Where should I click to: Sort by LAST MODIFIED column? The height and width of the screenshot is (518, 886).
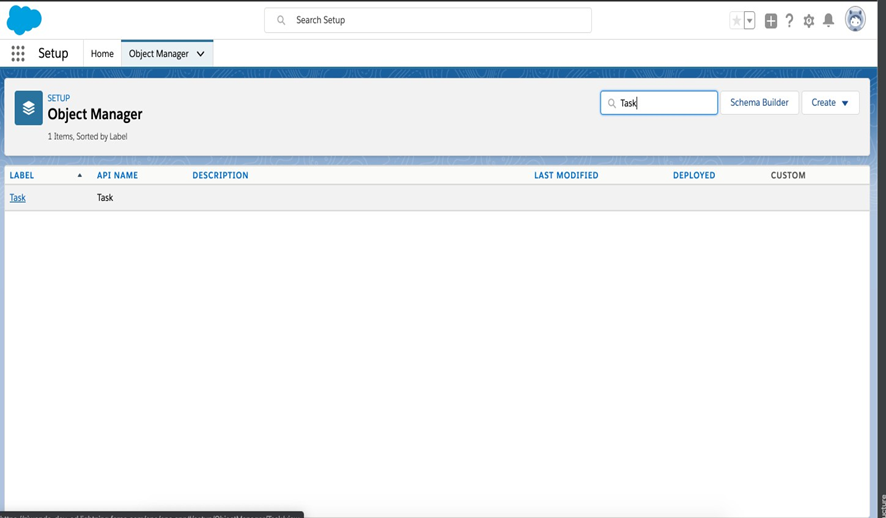point(566,176)
